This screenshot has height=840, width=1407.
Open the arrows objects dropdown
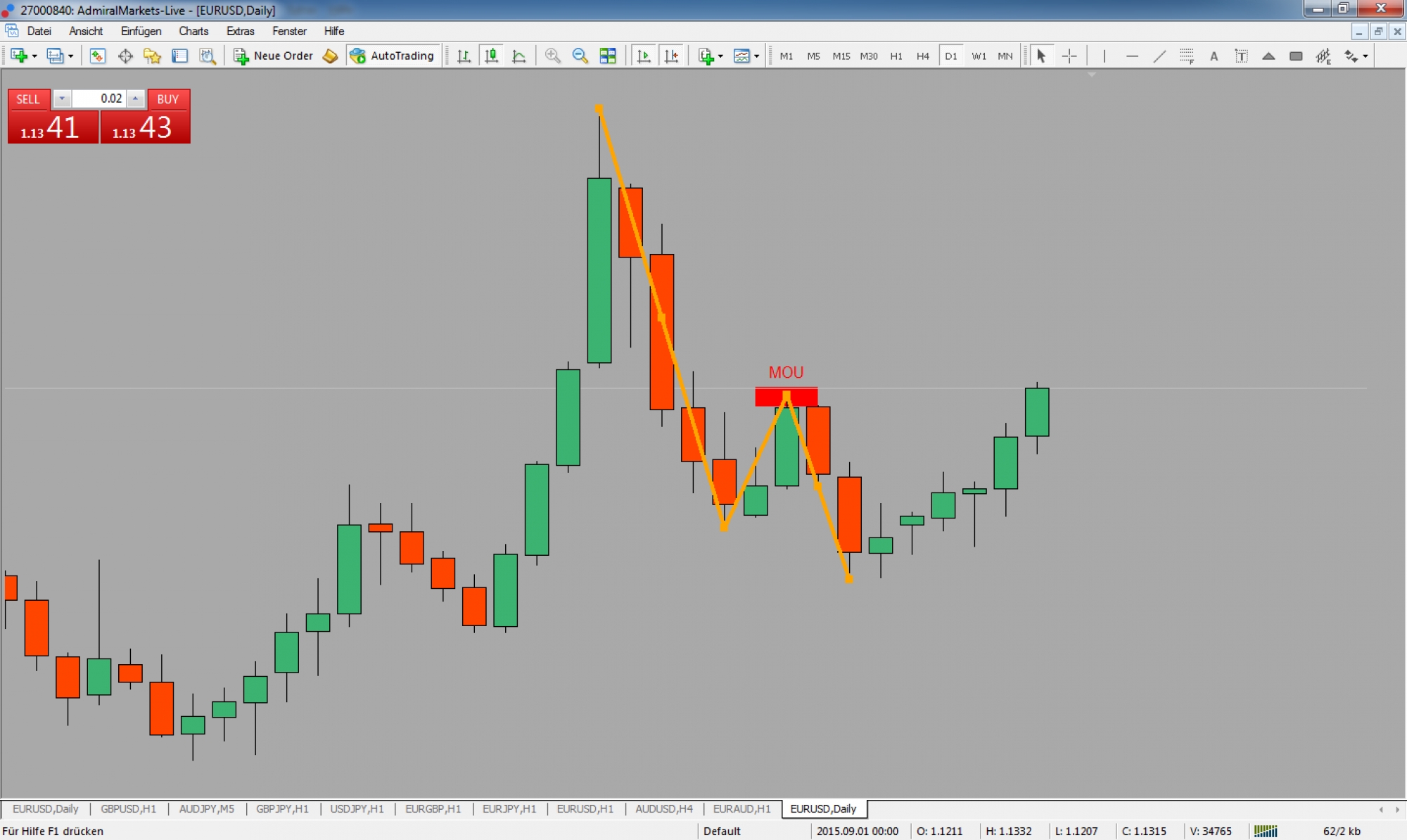1365,56
